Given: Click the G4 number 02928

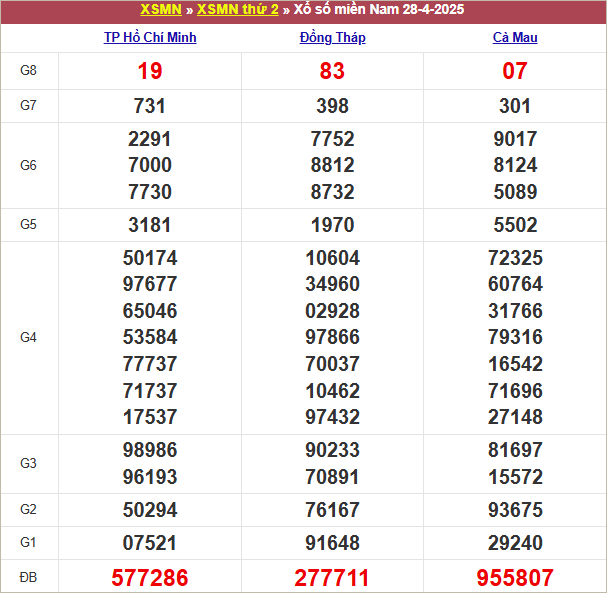Looking at the screenshot, I should point(332,311).
